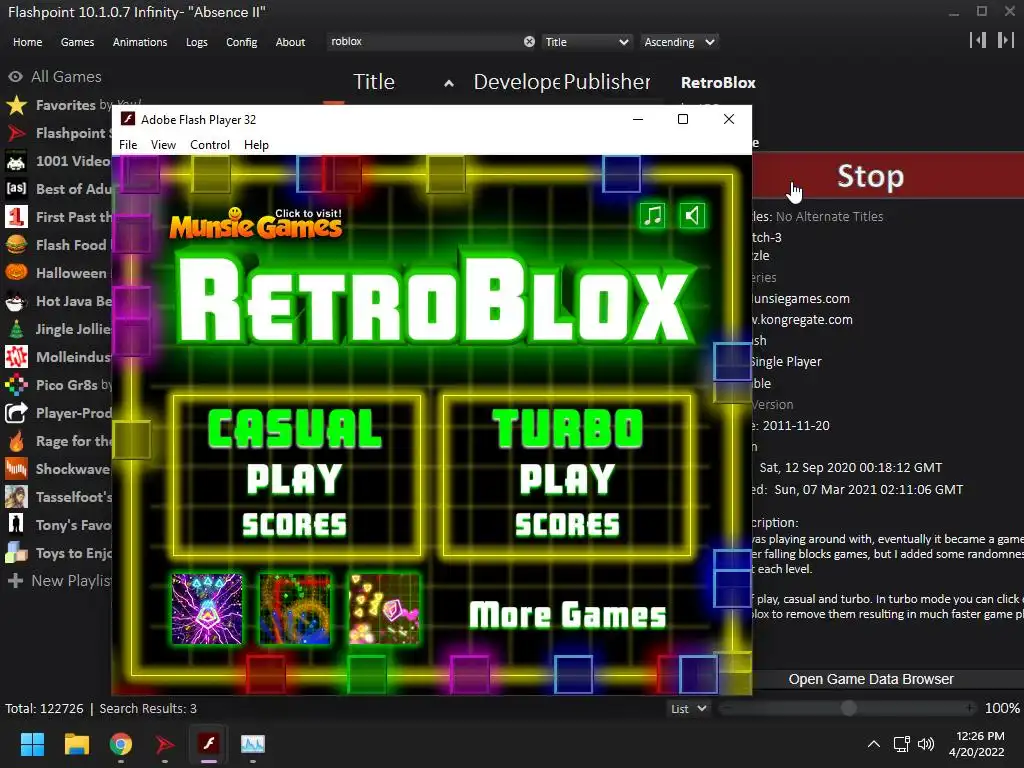The image size is (1024, 768).
Task: Toggle the music note icon in RetroBlox
Action: point(652,216)
